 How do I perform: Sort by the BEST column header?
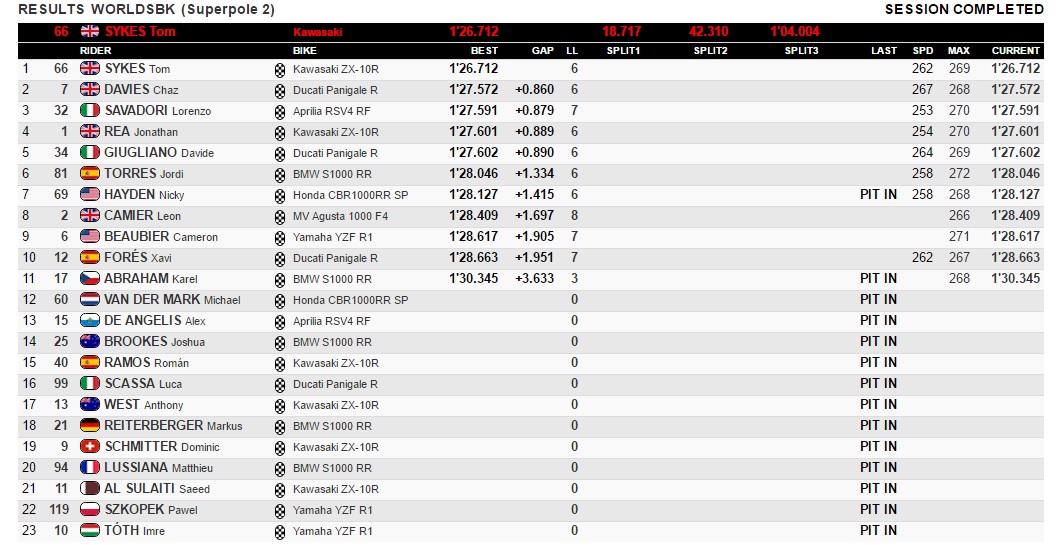click(484, 50)
